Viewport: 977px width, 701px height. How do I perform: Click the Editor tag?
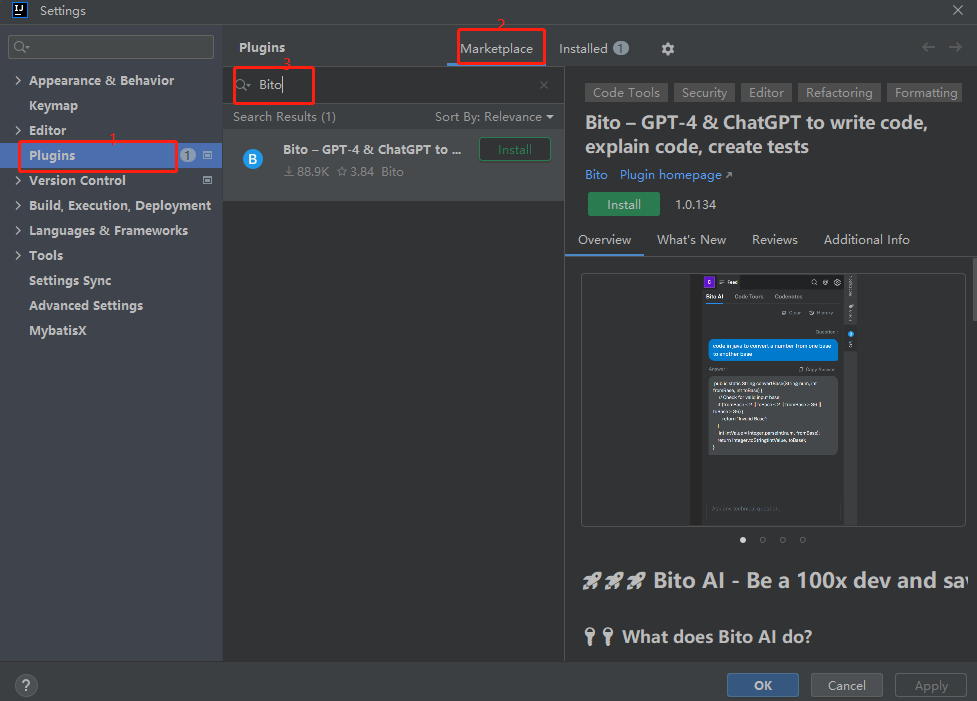coord(766,93)
